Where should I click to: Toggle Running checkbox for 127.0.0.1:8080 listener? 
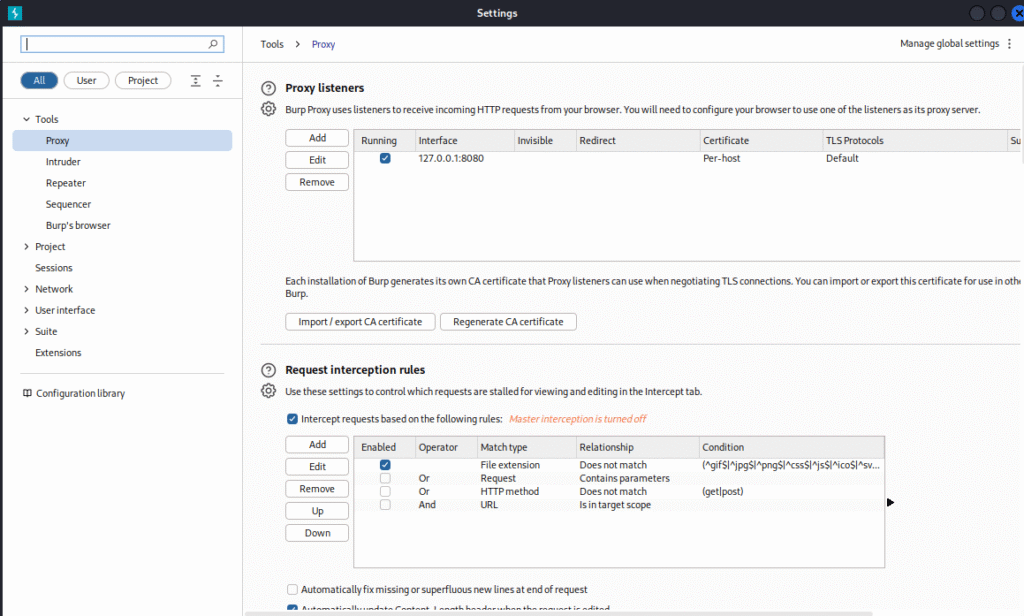[385, 158]
